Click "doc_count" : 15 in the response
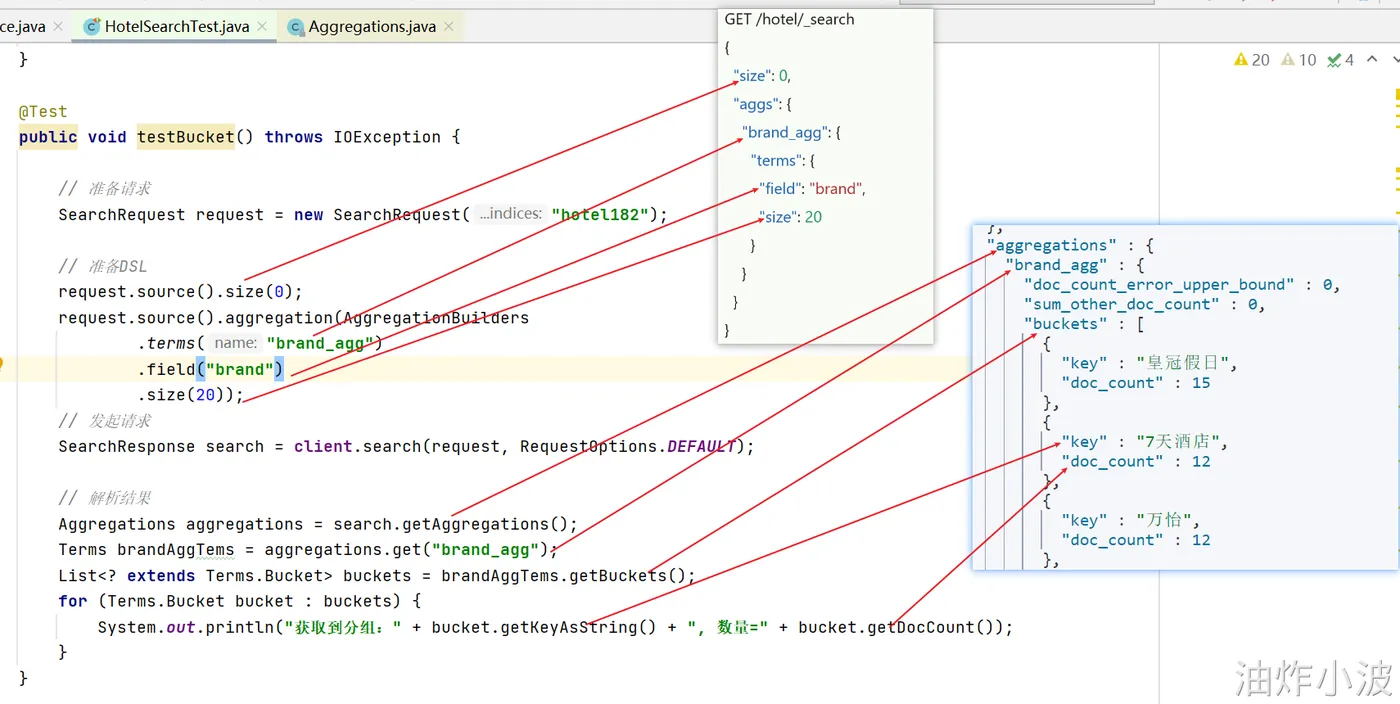This screenshot has width=1400, height=704. tap(1135, 383)
